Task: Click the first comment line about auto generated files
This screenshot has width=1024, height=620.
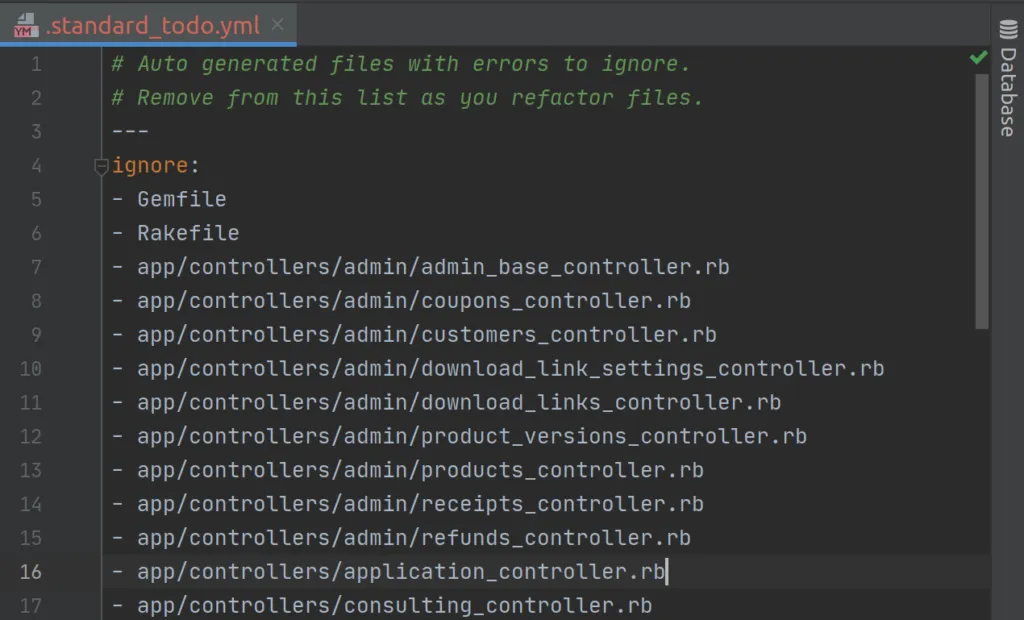Action: click(x=400, y=64)
